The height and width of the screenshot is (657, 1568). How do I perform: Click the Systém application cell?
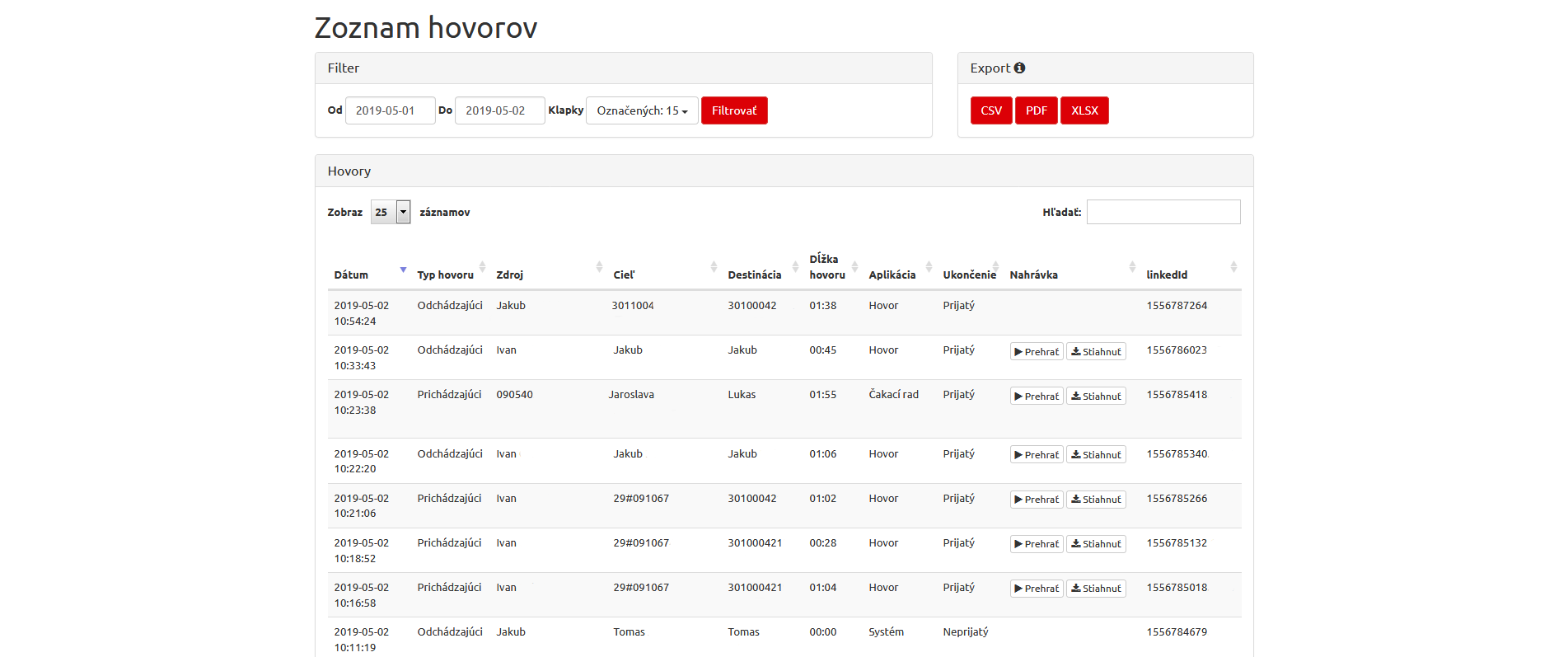coord(886,632)
